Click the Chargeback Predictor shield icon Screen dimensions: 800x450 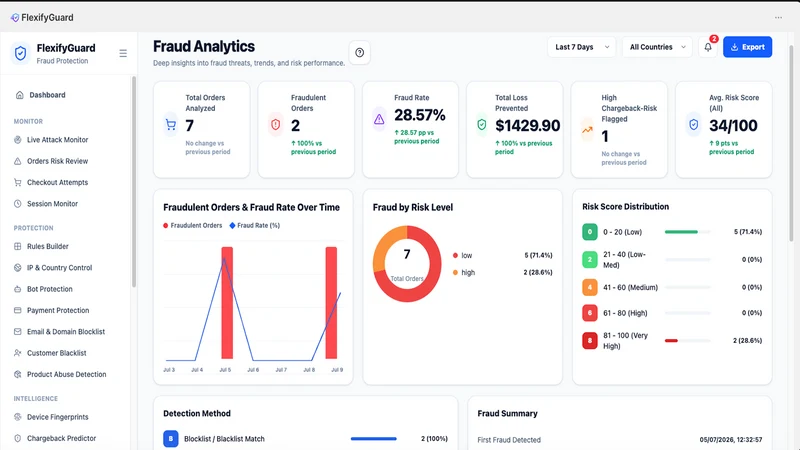(x=17, y=438)
